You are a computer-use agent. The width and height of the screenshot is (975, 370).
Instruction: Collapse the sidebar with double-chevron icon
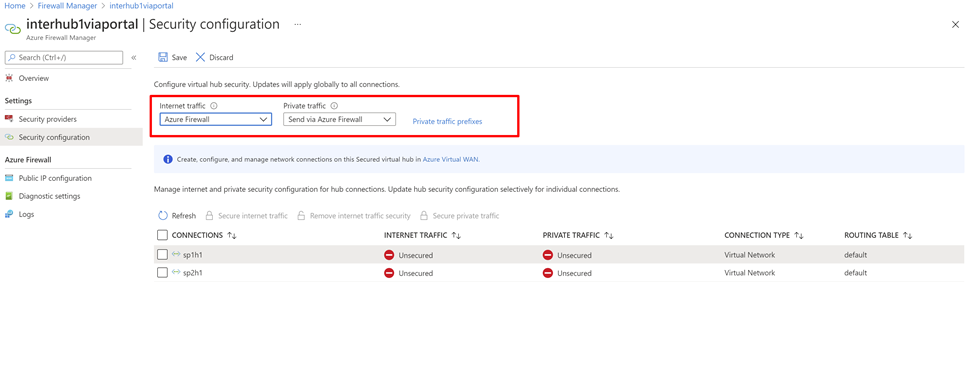coord(134,58)
